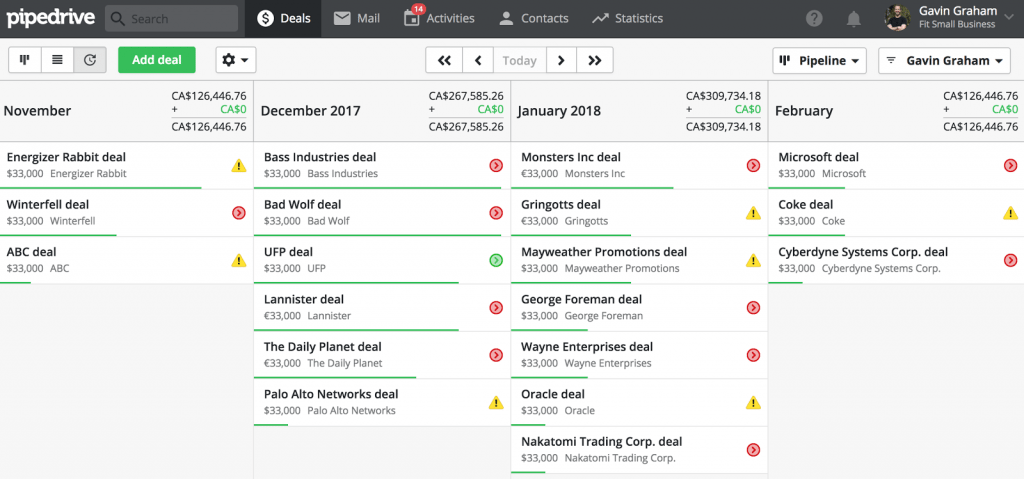The width and height of the screenshot is (1024, 479).
Task: Click the Add deal button
Action: [x=157, y=60]
